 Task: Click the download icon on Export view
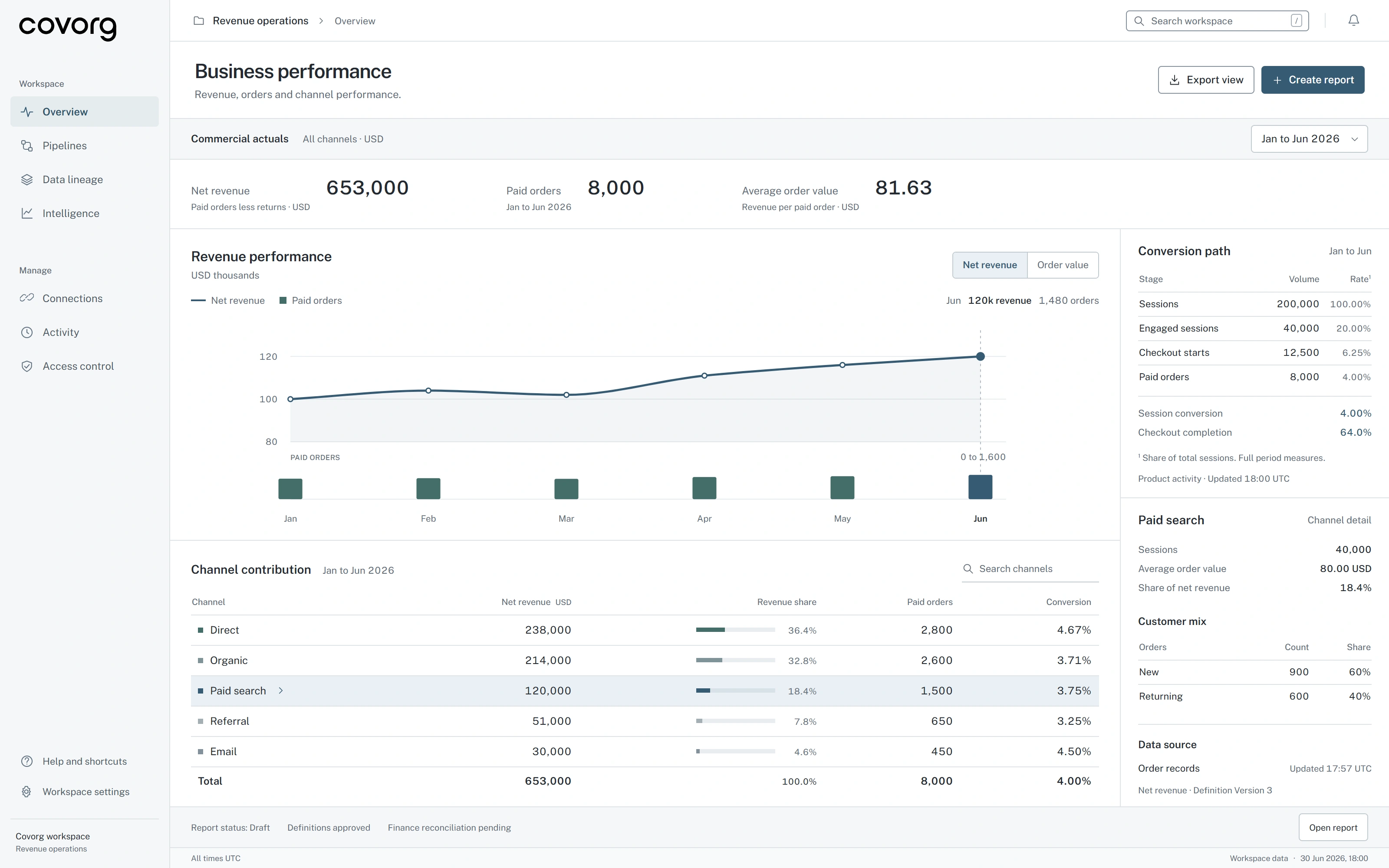[1174, 80]
